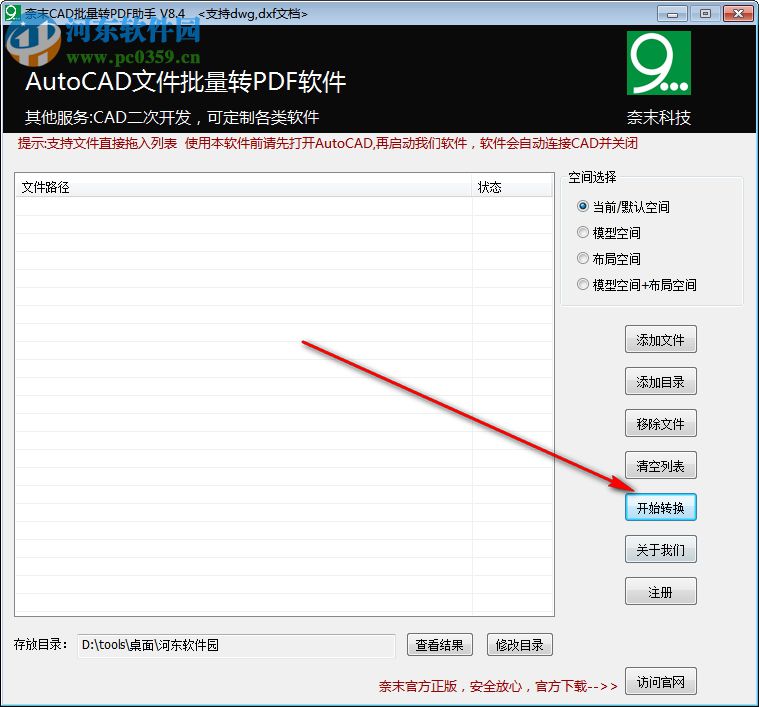This screenshot has width=759, height=707.
Task: Visit the official site via 访问官网
Action: pyautogui.click(x=660, y=681)
